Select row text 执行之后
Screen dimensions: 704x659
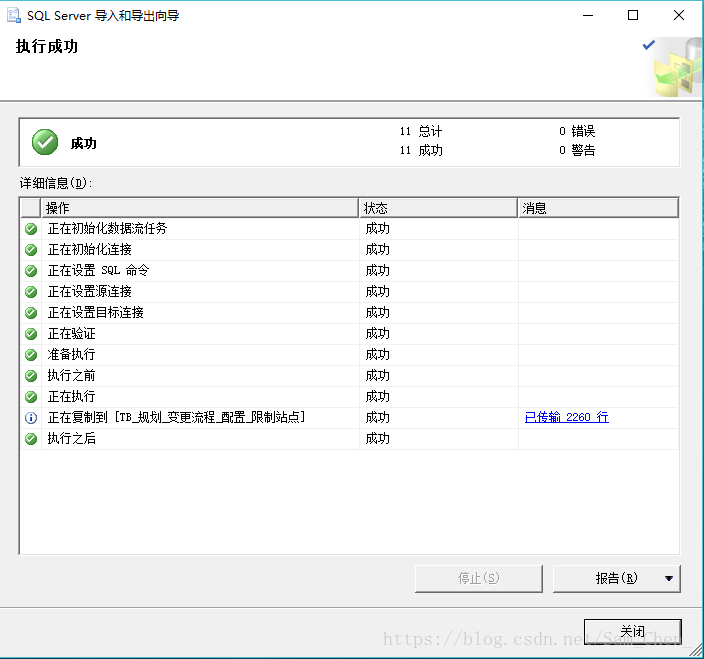click(x=71, y=438)
